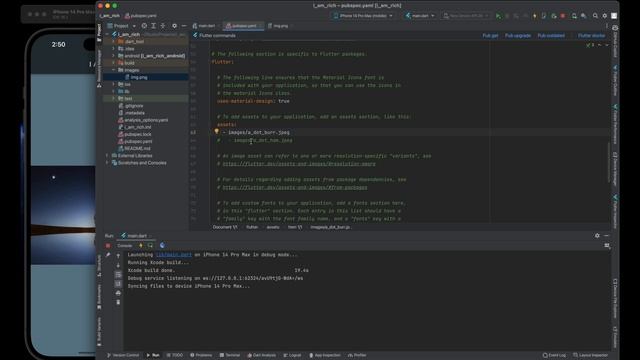Click scroll down arrow in console gutter
The width and height of the screenshot is (640, 360).
point(118,265)
